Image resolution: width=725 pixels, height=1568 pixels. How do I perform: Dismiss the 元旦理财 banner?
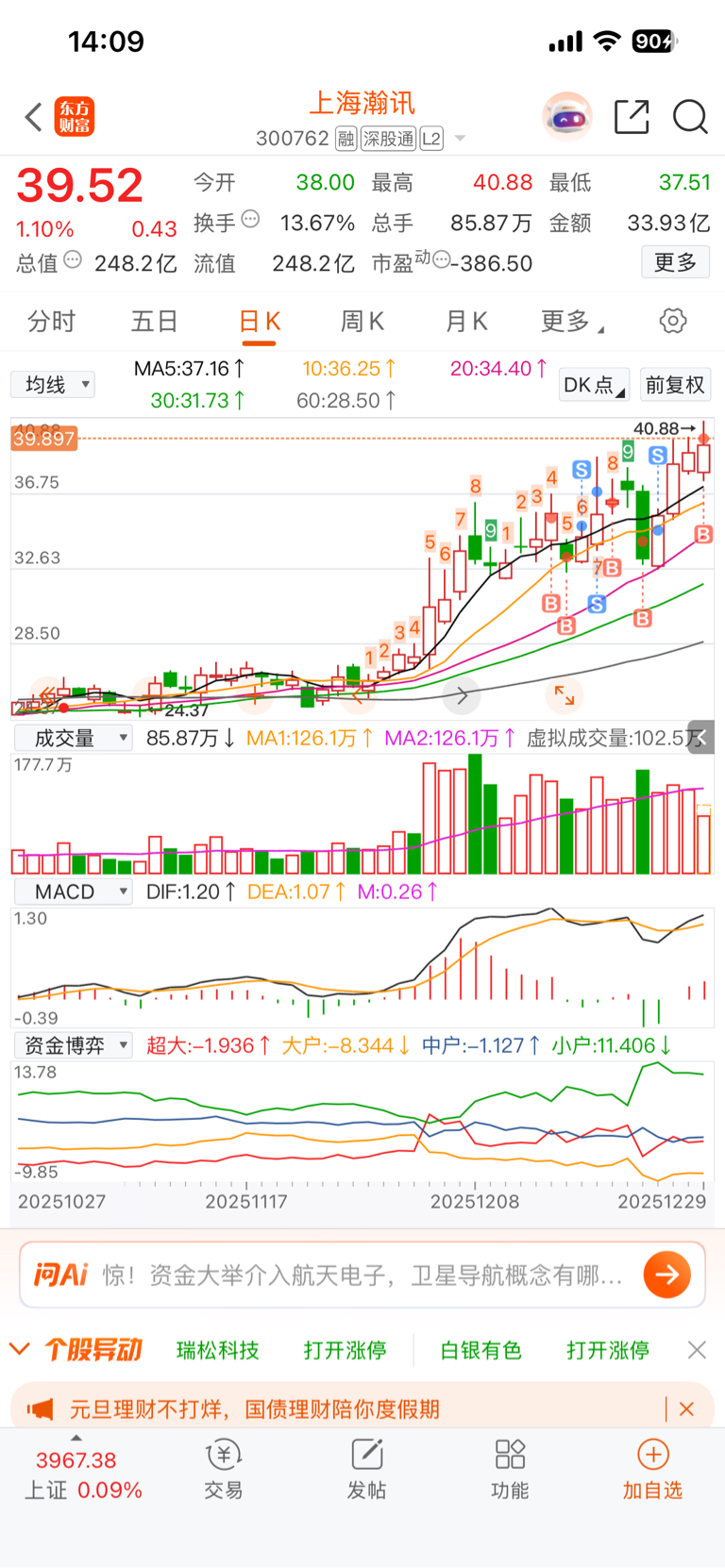(687, 1409)
